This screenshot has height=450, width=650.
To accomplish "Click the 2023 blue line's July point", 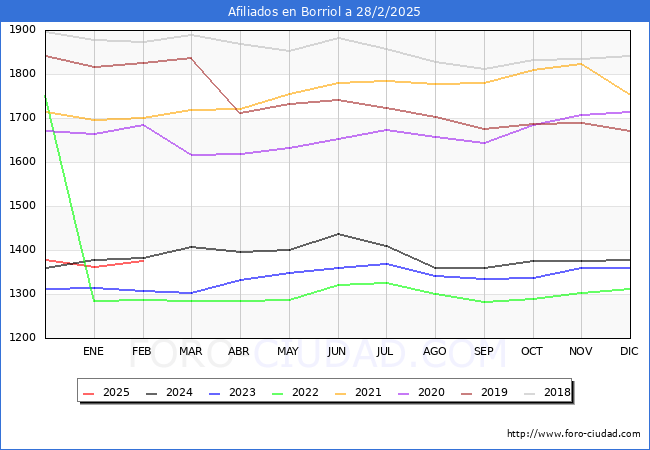I will [x=387, y=264].
